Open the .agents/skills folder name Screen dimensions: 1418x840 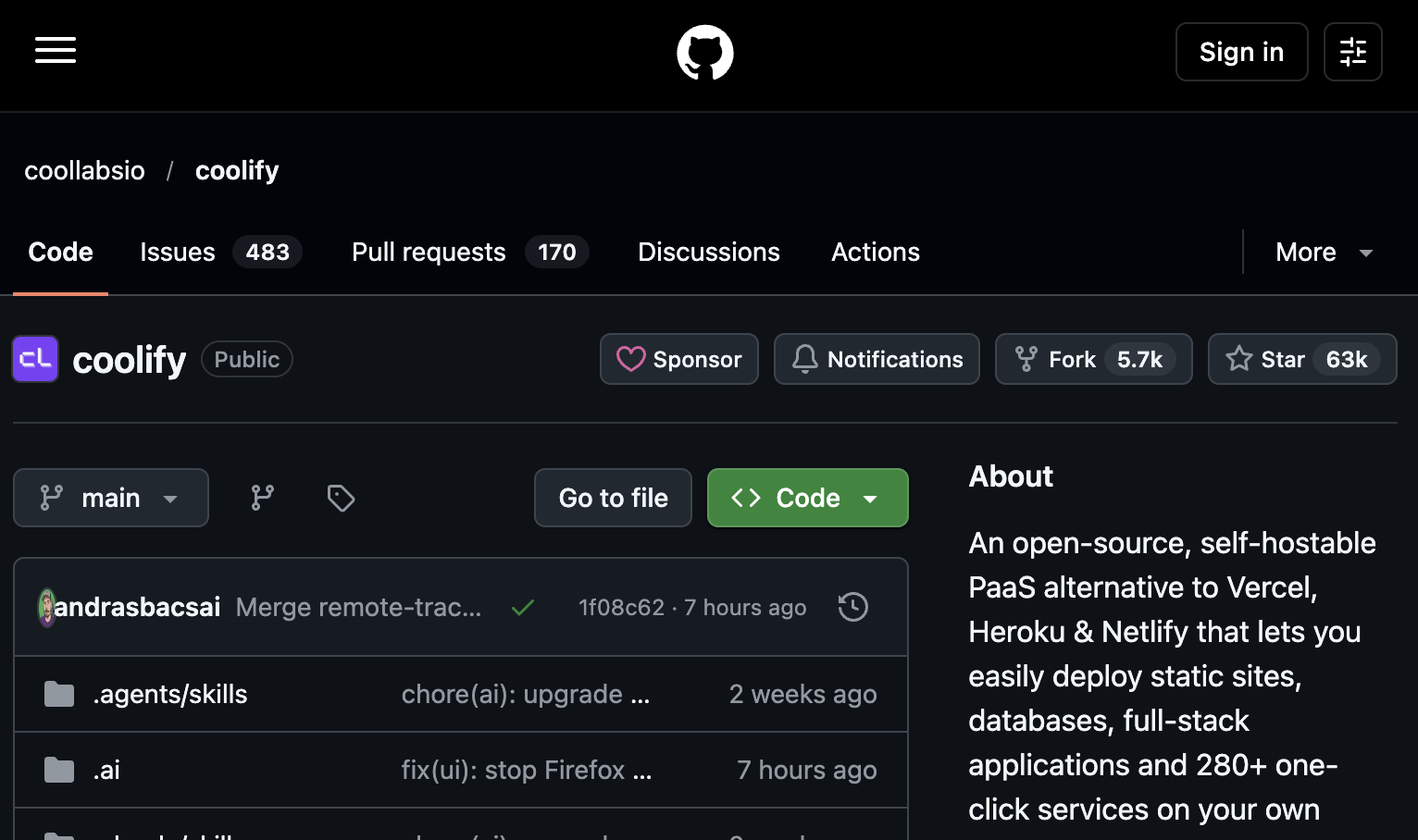pos(170,694)
